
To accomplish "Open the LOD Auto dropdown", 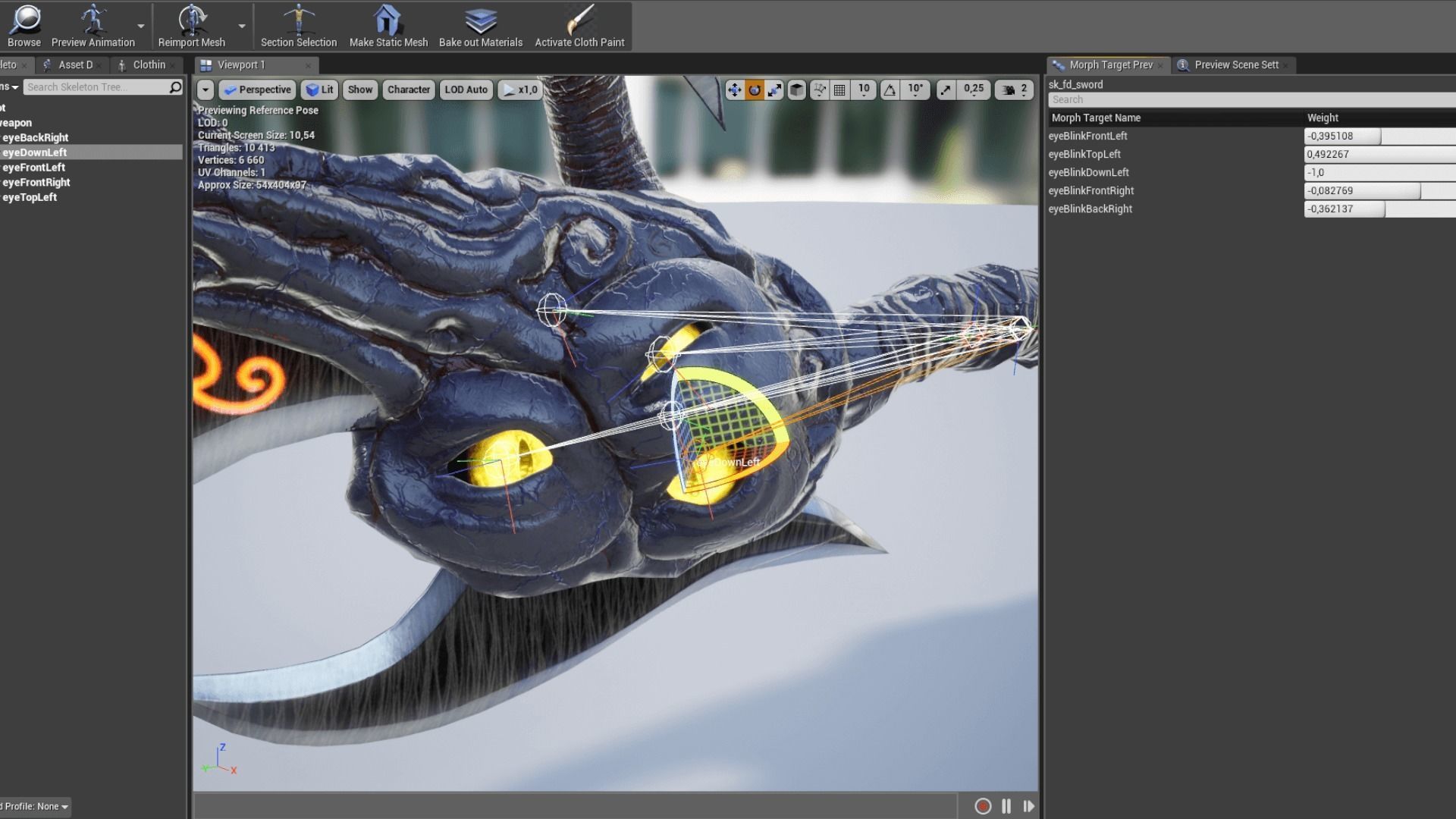I will [466, 89].
